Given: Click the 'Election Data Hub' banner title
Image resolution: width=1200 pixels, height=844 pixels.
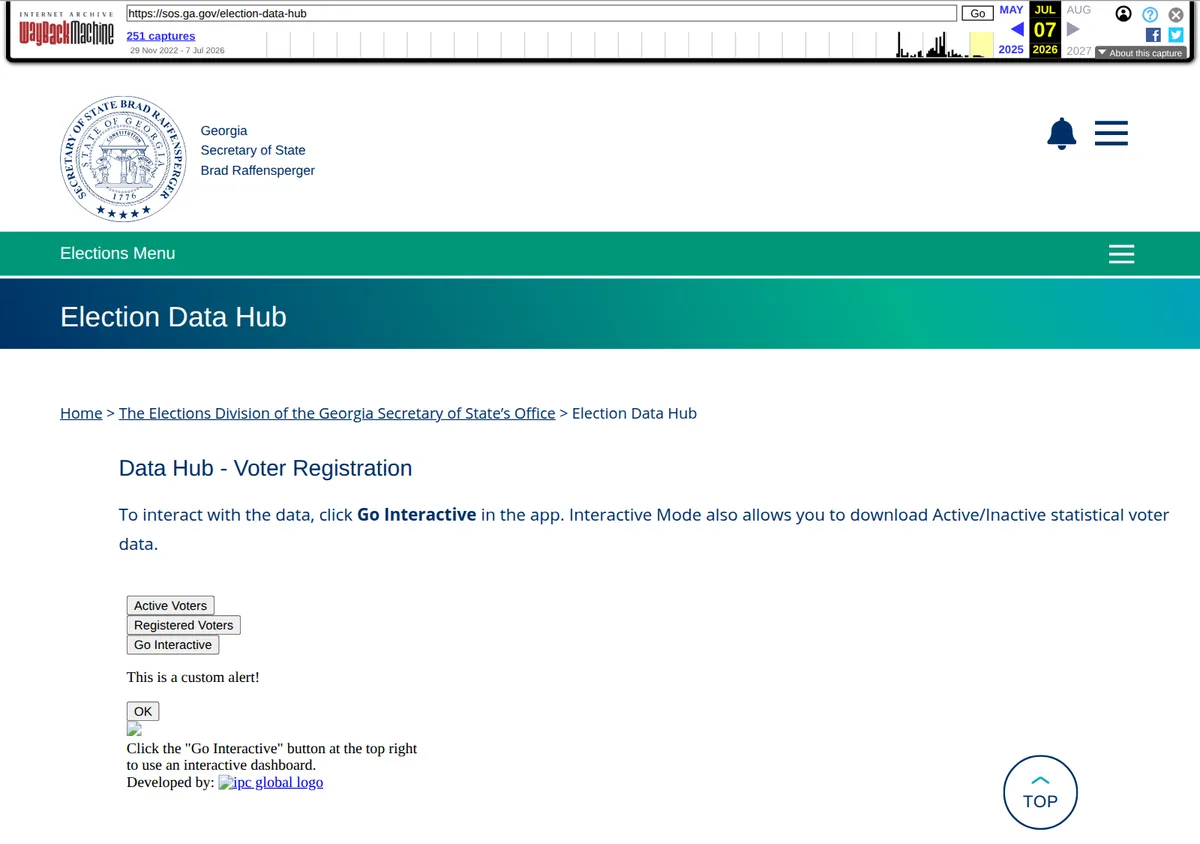Looking at the screenshot, I should pyautogui.click(x=173, y=317).
